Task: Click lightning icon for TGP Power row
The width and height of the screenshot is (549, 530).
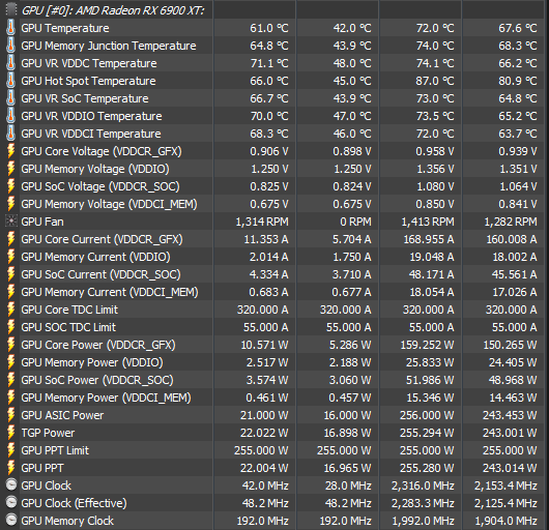Action: point(11,432)
